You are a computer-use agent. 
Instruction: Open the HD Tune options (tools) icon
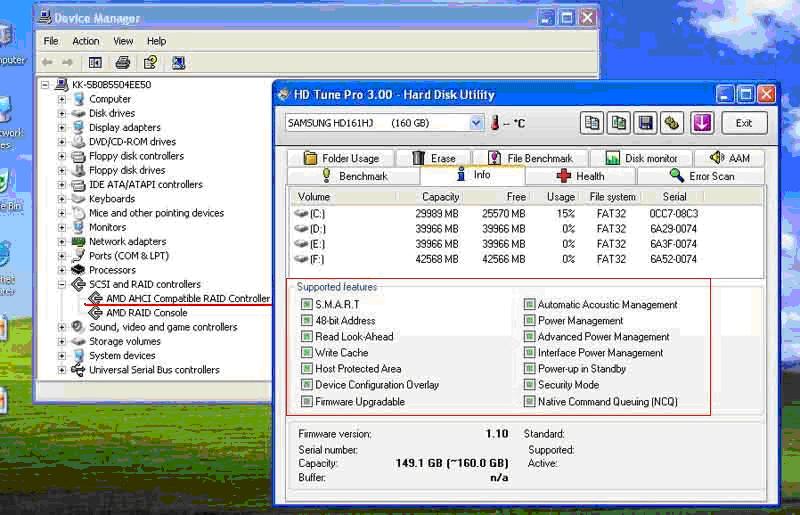(x=672, y=123)
